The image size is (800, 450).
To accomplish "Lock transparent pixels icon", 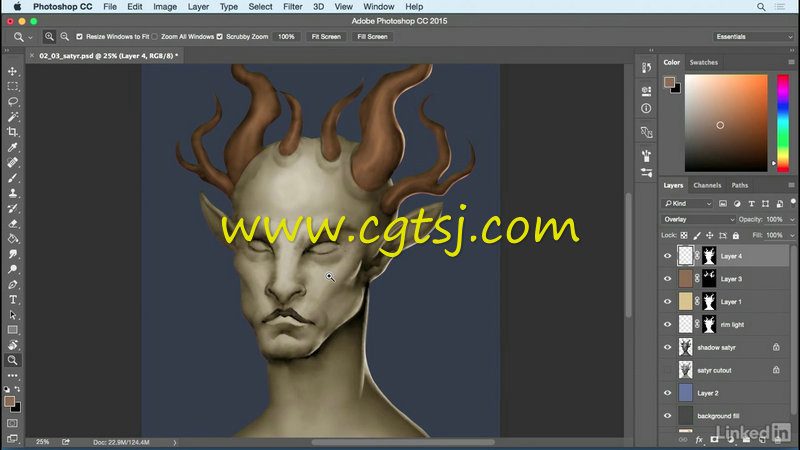I will coord(684,235).
